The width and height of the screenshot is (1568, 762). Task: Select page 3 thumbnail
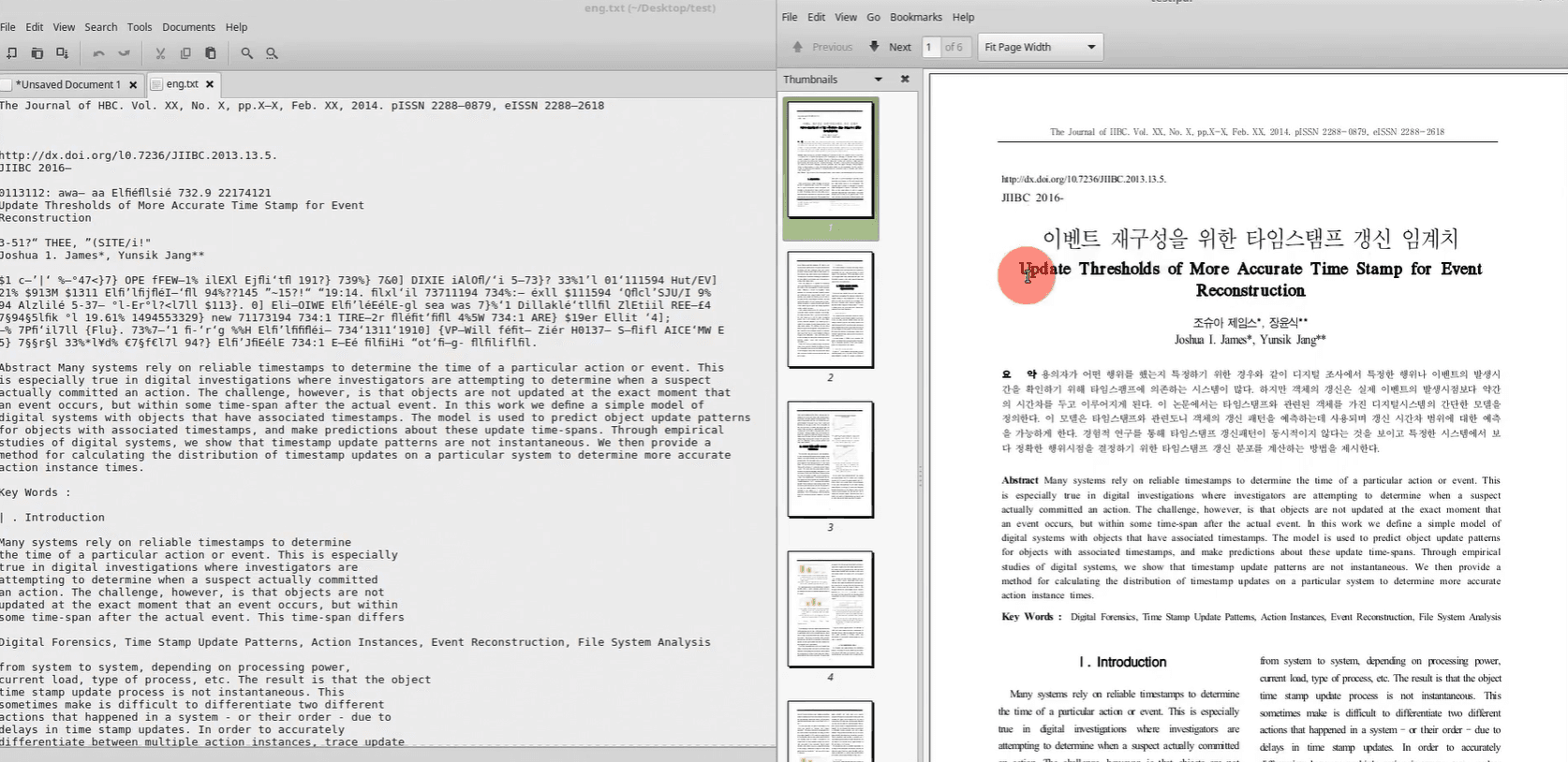[831, 460]
